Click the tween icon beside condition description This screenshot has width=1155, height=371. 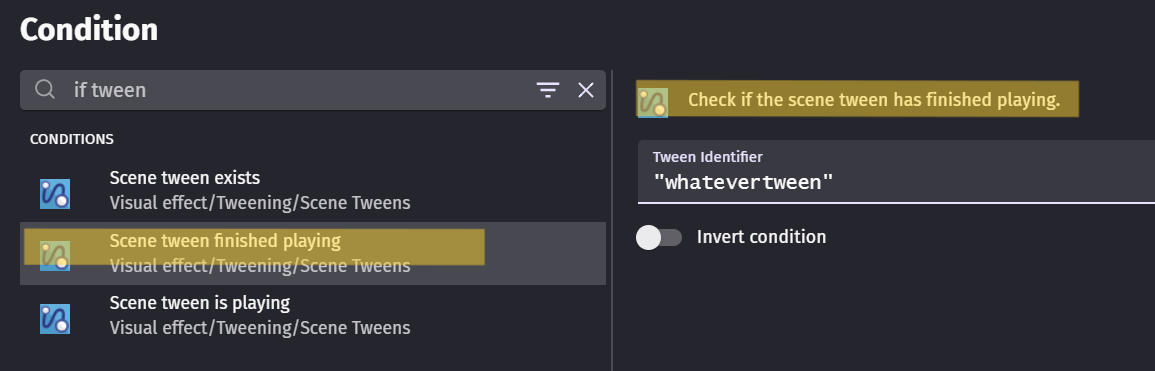(x=653, y=102)
